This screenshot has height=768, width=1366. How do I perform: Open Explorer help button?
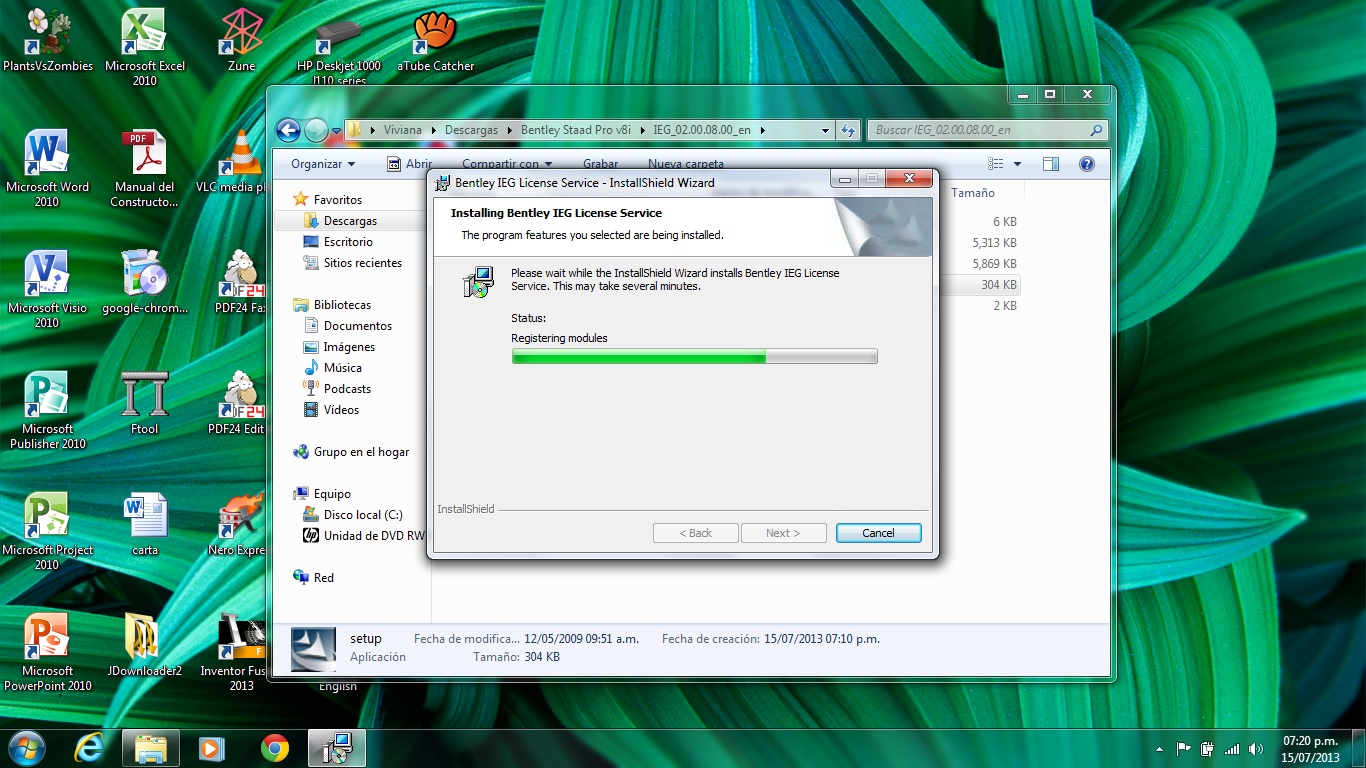click(x=1086, y=164)
